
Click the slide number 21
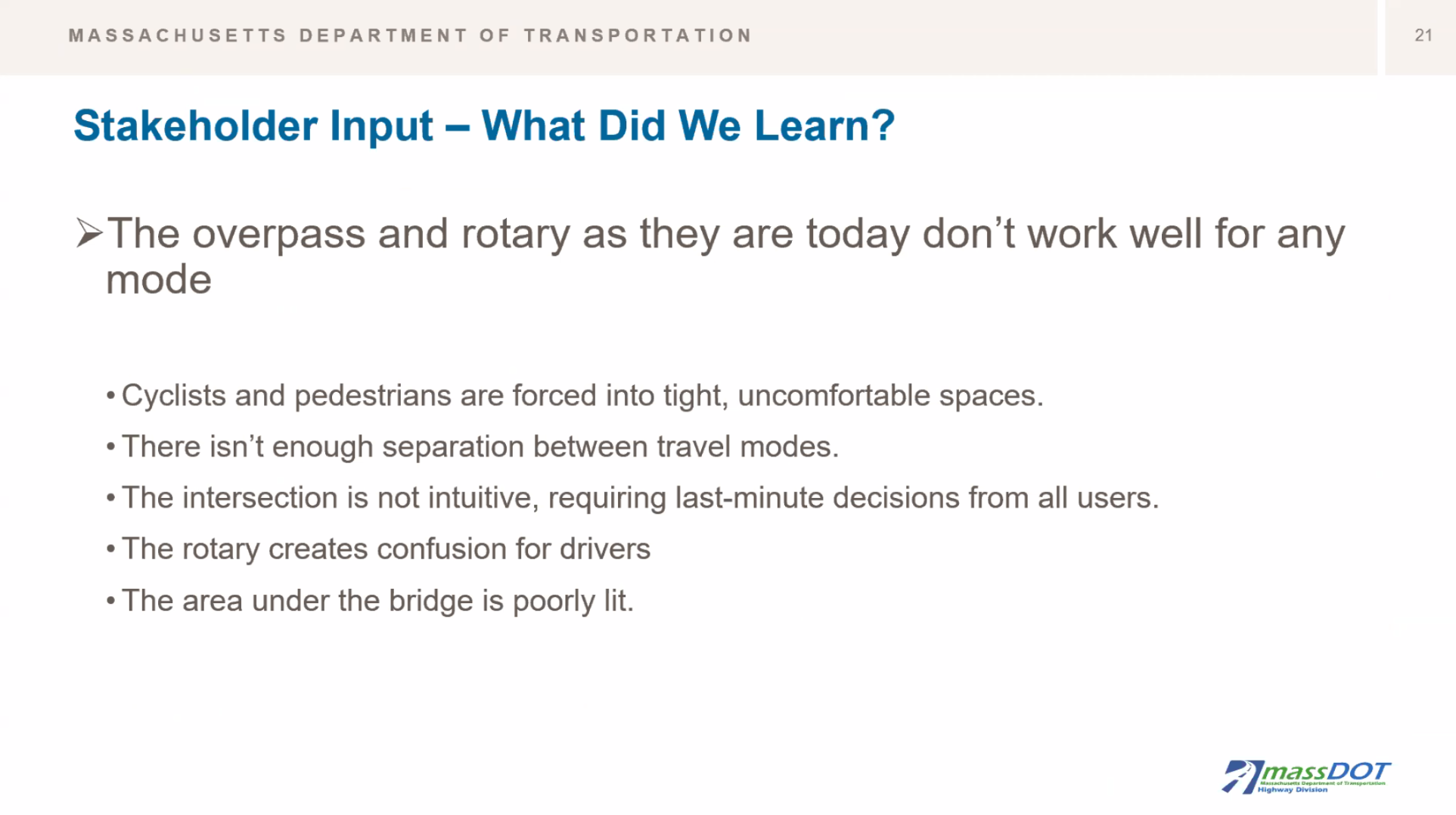[1423, 36]
